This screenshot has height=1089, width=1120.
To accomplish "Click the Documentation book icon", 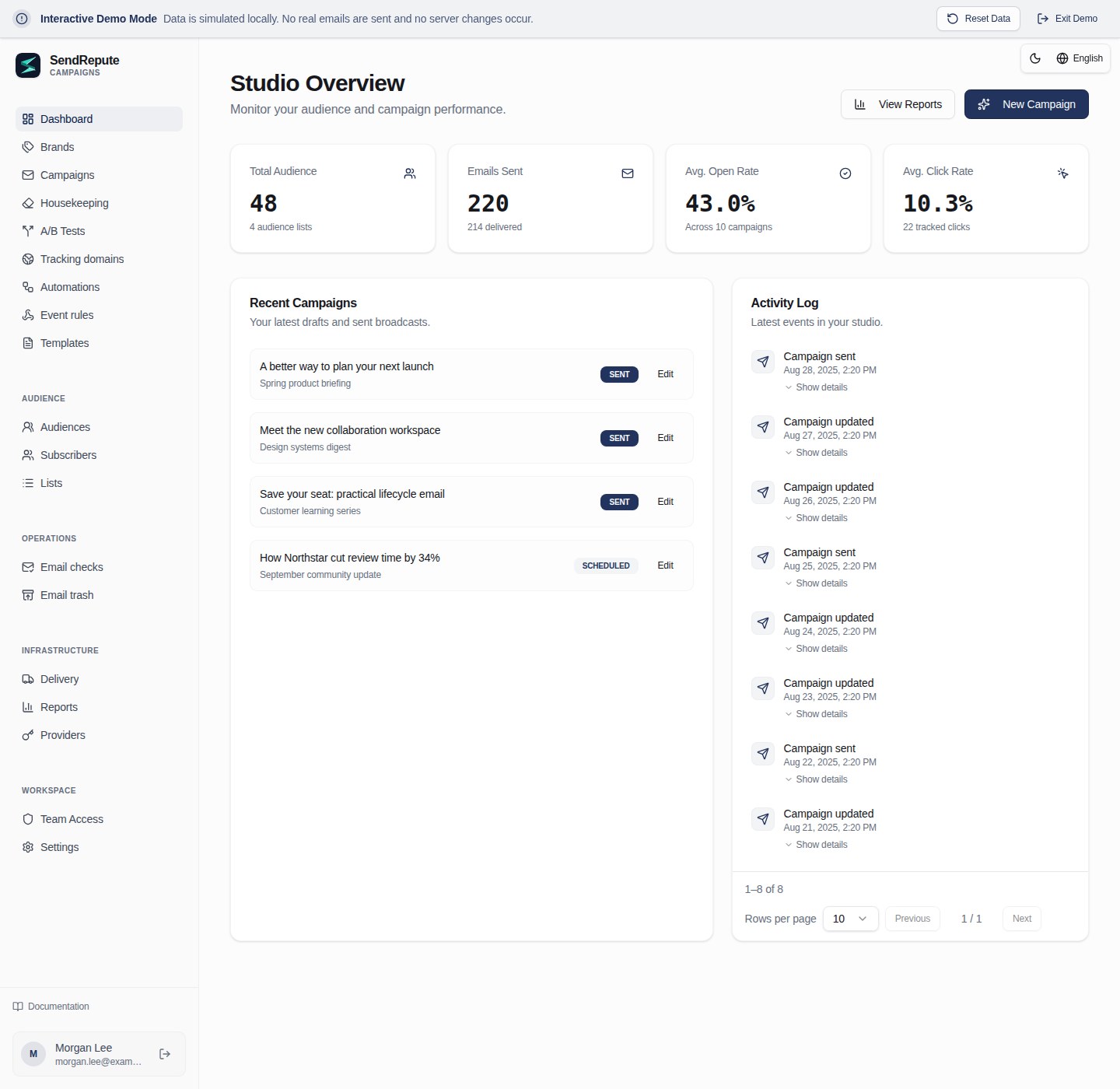I will (18, 1007).
